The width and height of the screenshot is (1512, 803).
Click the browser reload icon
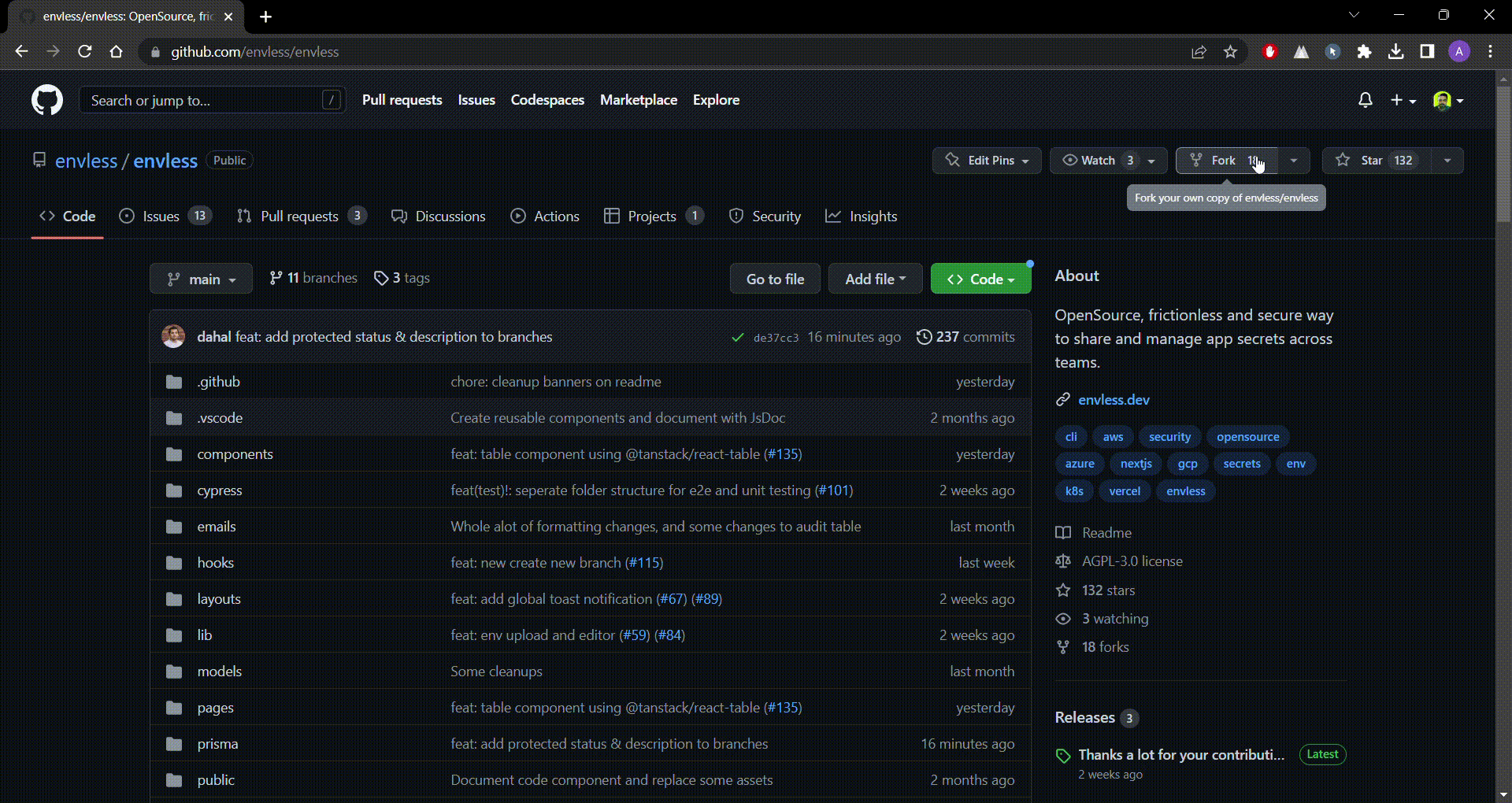[85, 52]
